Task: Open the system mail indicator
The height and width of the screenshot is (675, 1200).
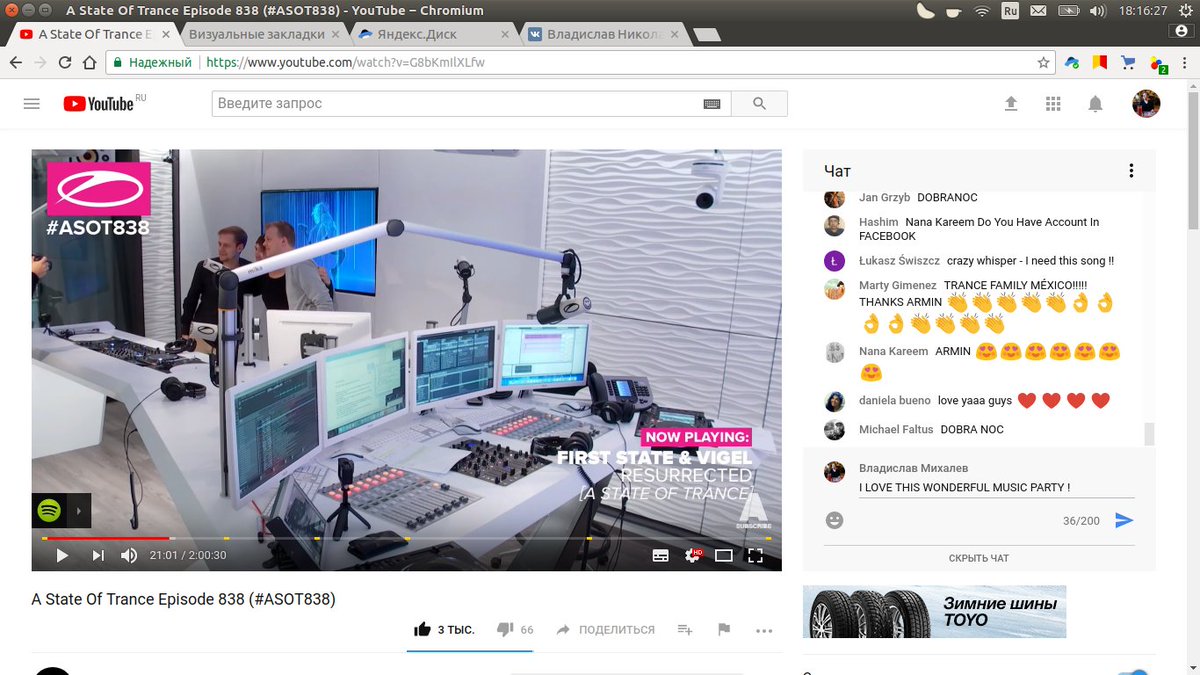Action: tap(1039, 11)
